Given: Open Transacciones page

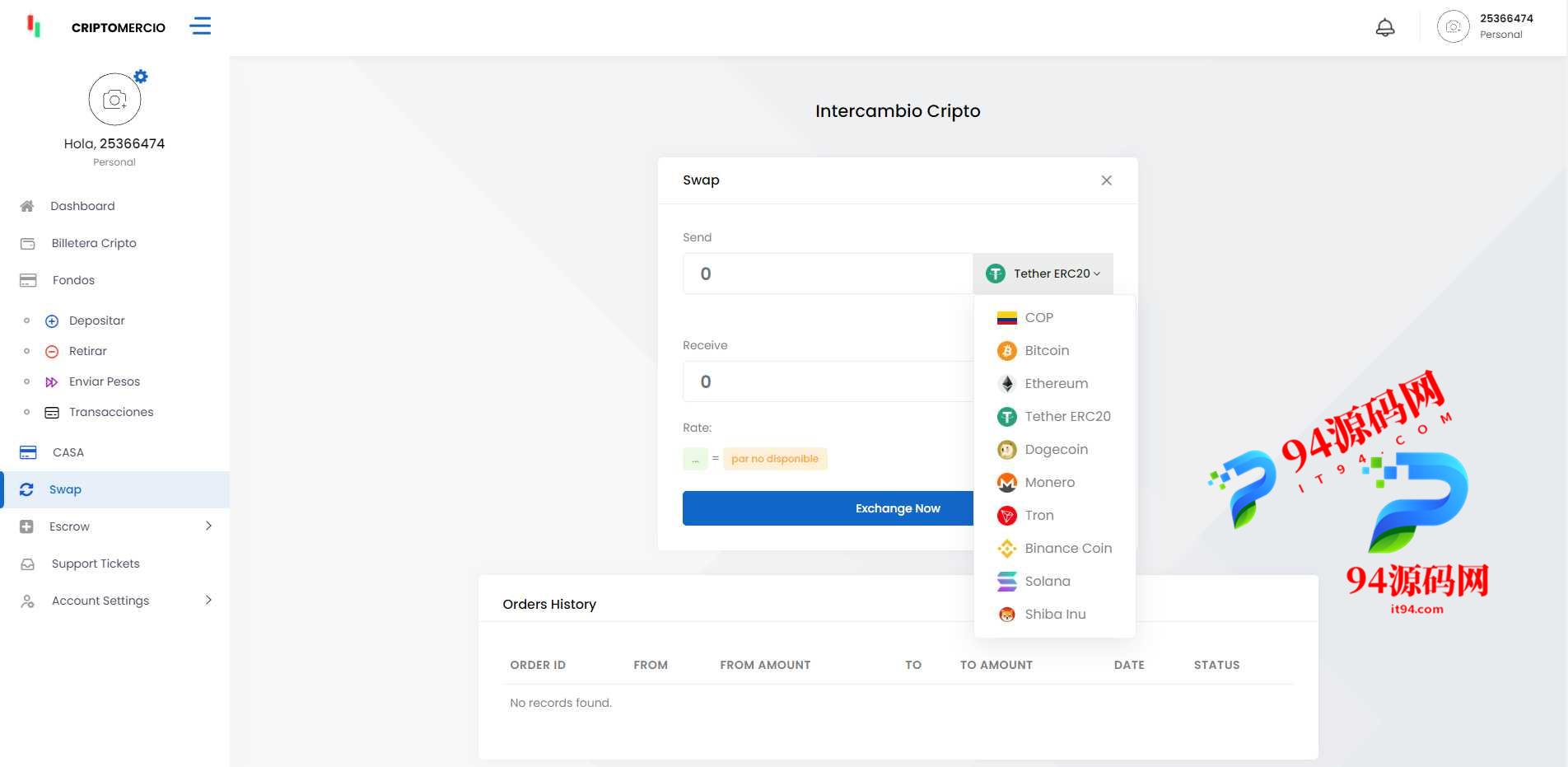Looking at the screenshot, I should (x=111, y=412).
